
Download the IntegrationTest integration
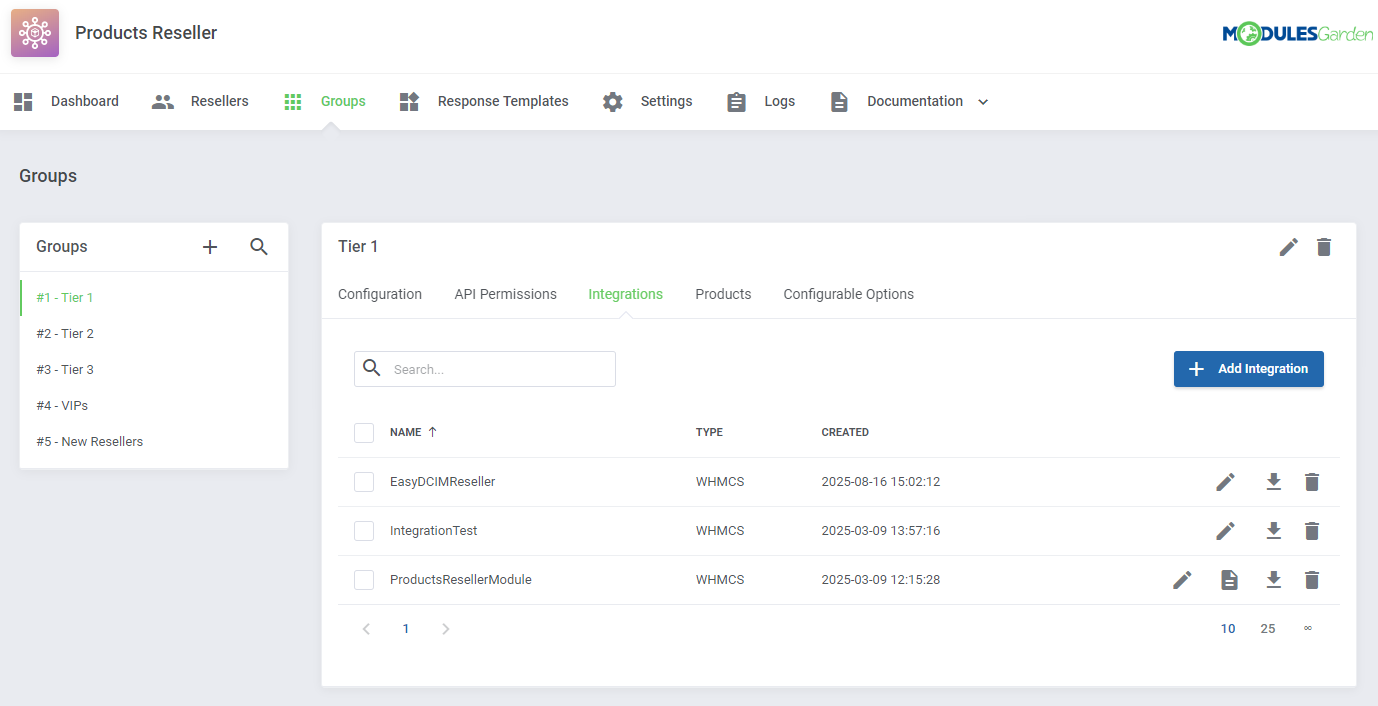coord(1273,530)
